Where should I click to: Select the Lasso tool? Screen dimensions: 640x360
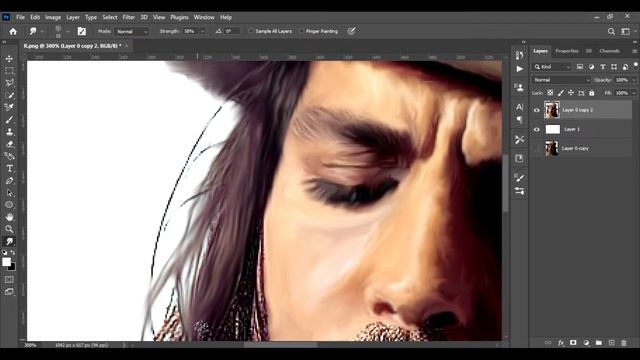[x=9, y=83]
